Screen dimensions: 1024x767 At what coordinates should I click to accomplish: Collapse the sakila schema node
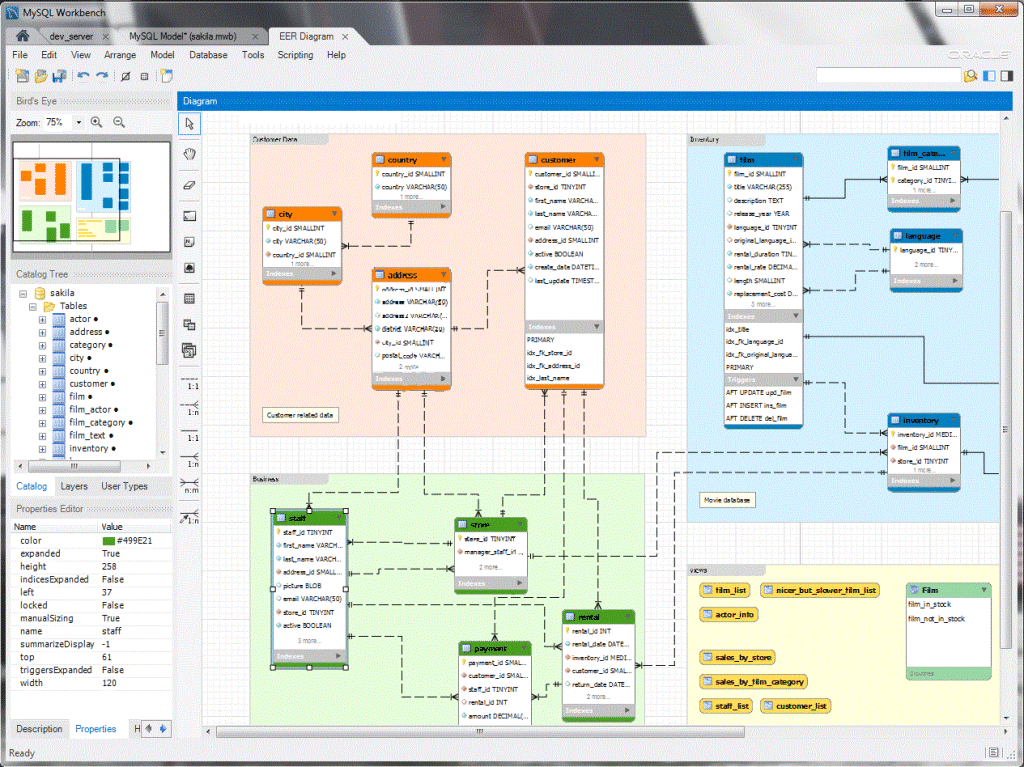pos(22,293)
